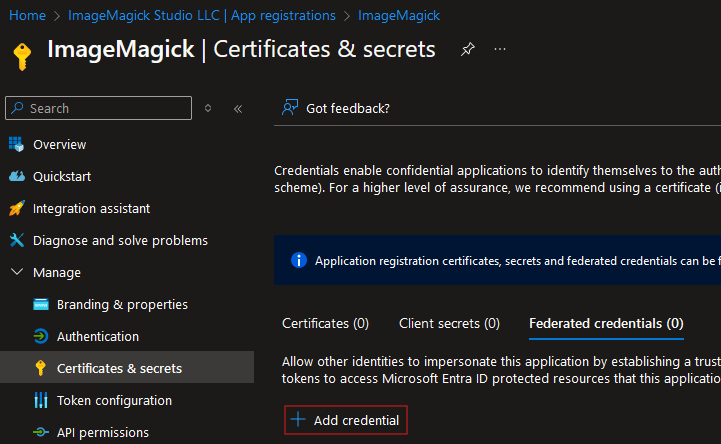Click the Manage section label
Image resolution: width=721 pixels, height=444 pixels.
(57, 273)
